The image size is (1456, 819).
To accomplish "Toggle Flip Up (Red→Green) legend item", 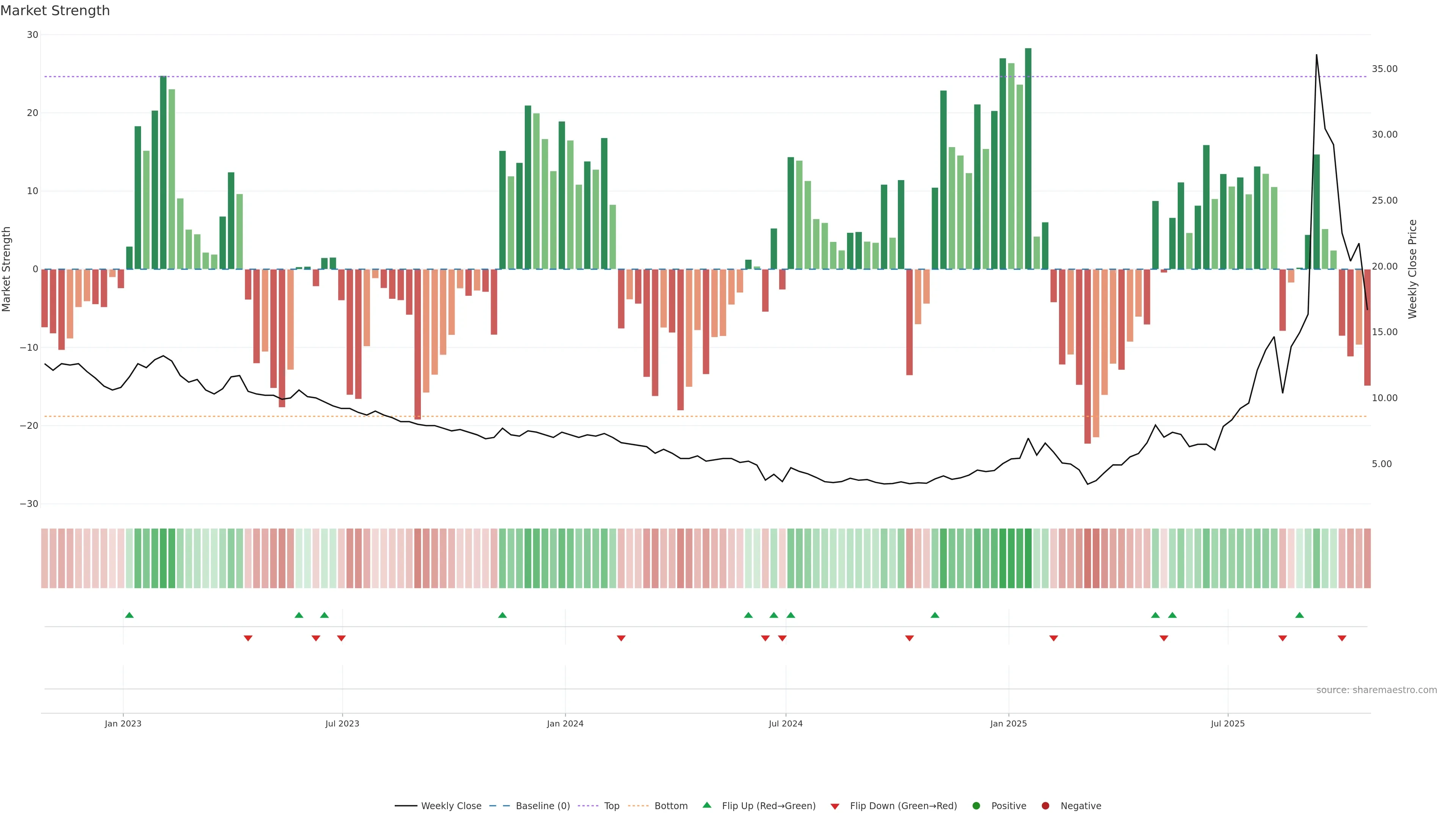I will coord(768,806).
